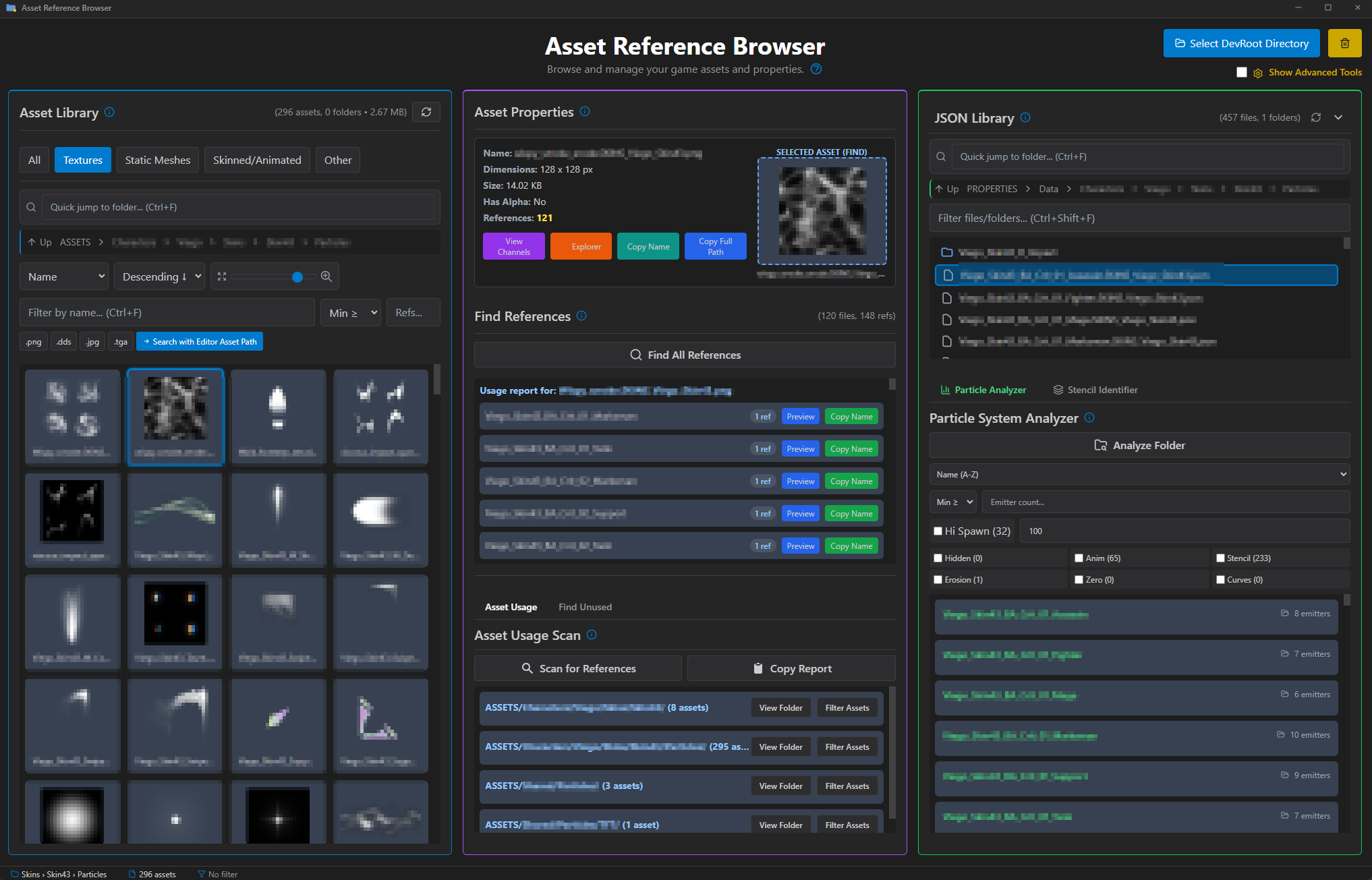This screenshot has width=1372, height=880.
Task: Refresh the Asset Library list
Action: [x=426, y=112]
